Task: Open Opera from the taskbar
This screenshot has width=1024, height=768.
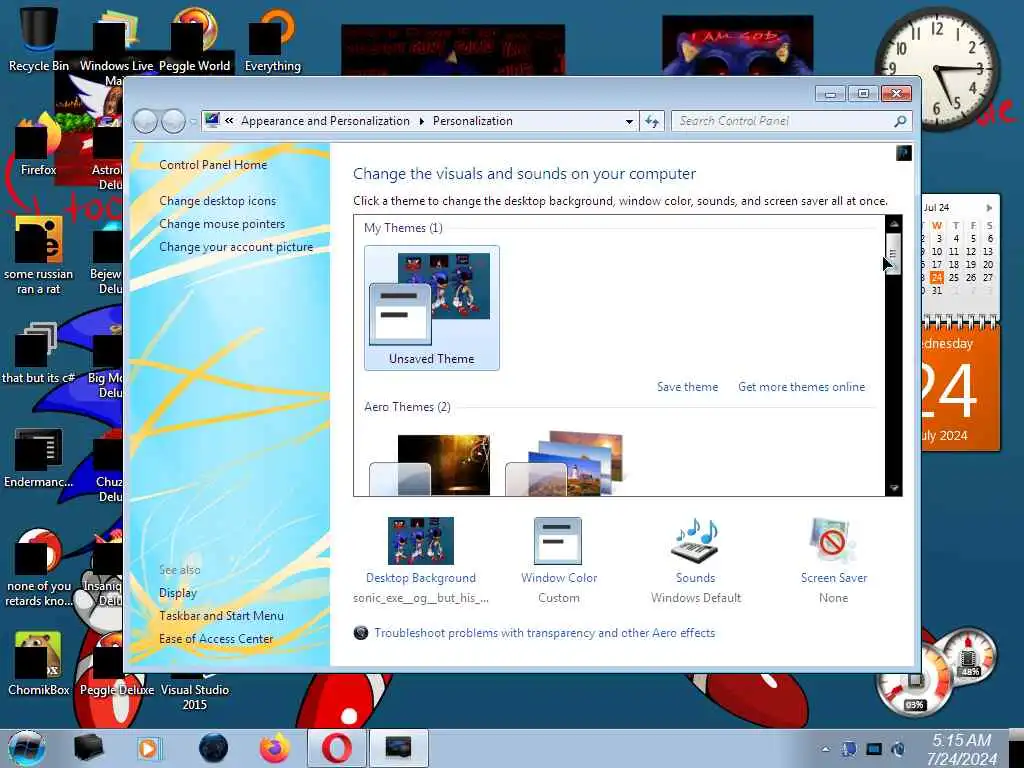Action: pos(336,748)
